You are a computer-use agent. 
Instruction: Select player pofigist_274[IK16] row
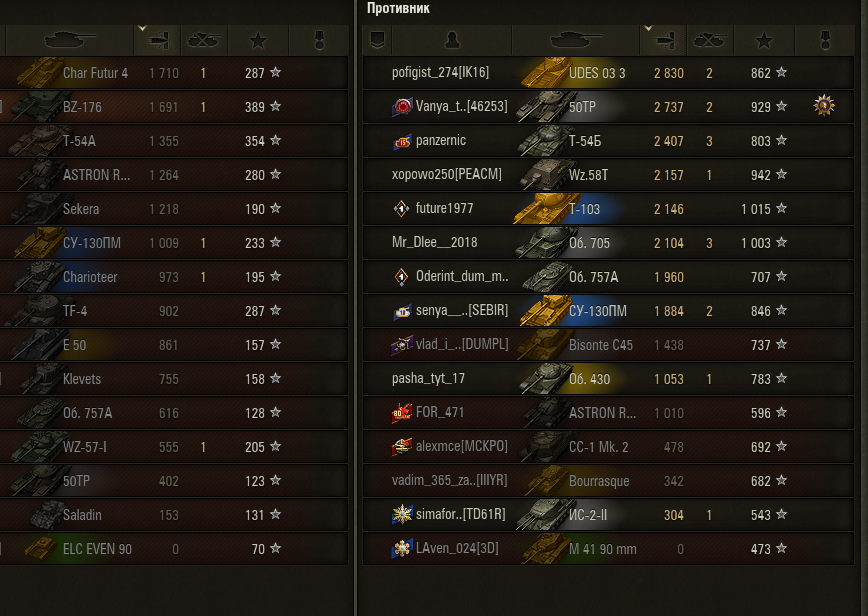tap(608, 73)
